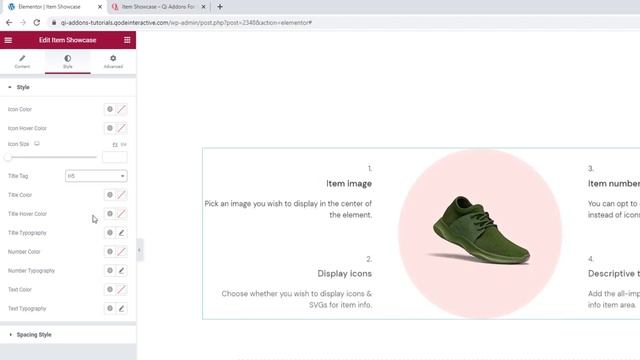Reload the browser page
This screenshot has width=640, height=360.
[37, 22]
